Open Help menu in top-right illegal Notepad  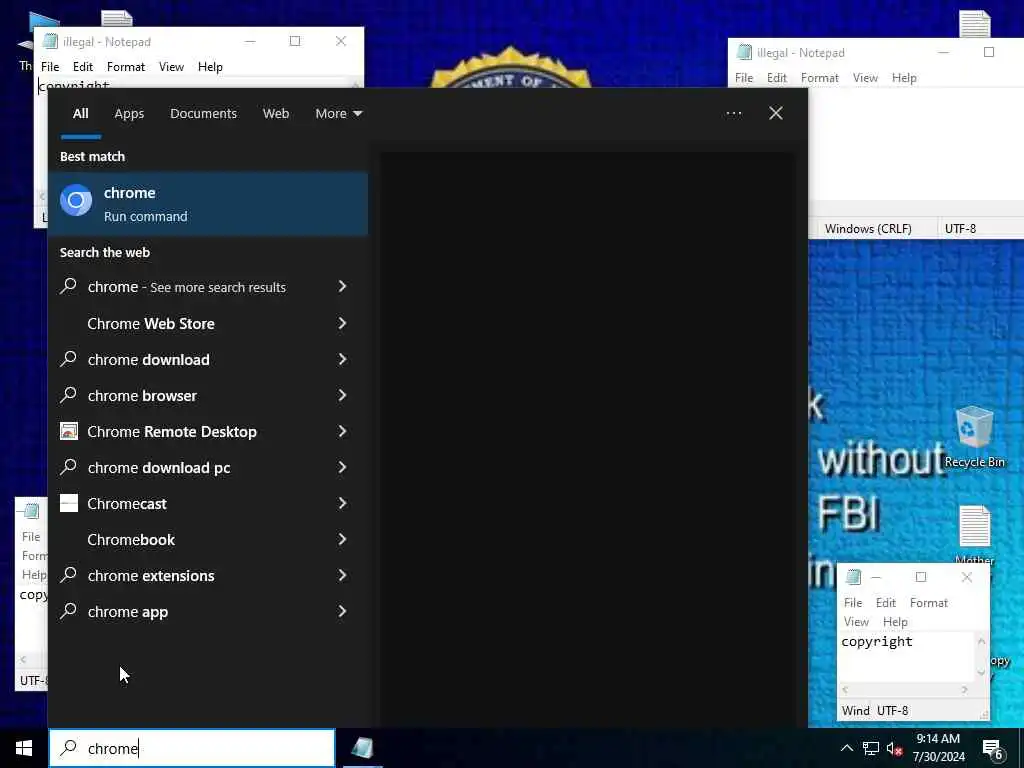pyautogui.click(x=904, y=78)
